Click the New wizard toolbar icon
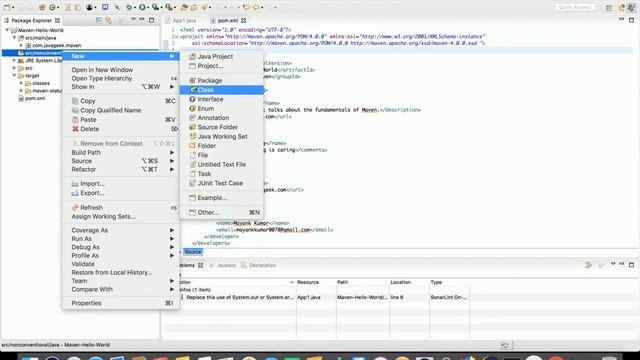The width and height of the screenshot is (640, 360). point(7,7)
